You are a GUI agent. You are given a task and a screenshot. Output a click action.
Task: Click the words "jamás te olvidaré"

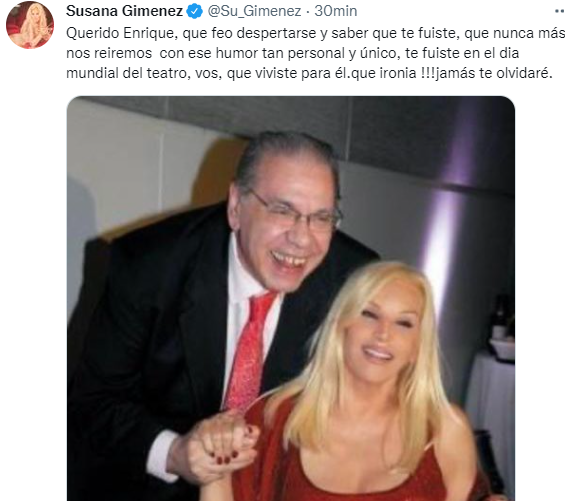click(494, 74)
